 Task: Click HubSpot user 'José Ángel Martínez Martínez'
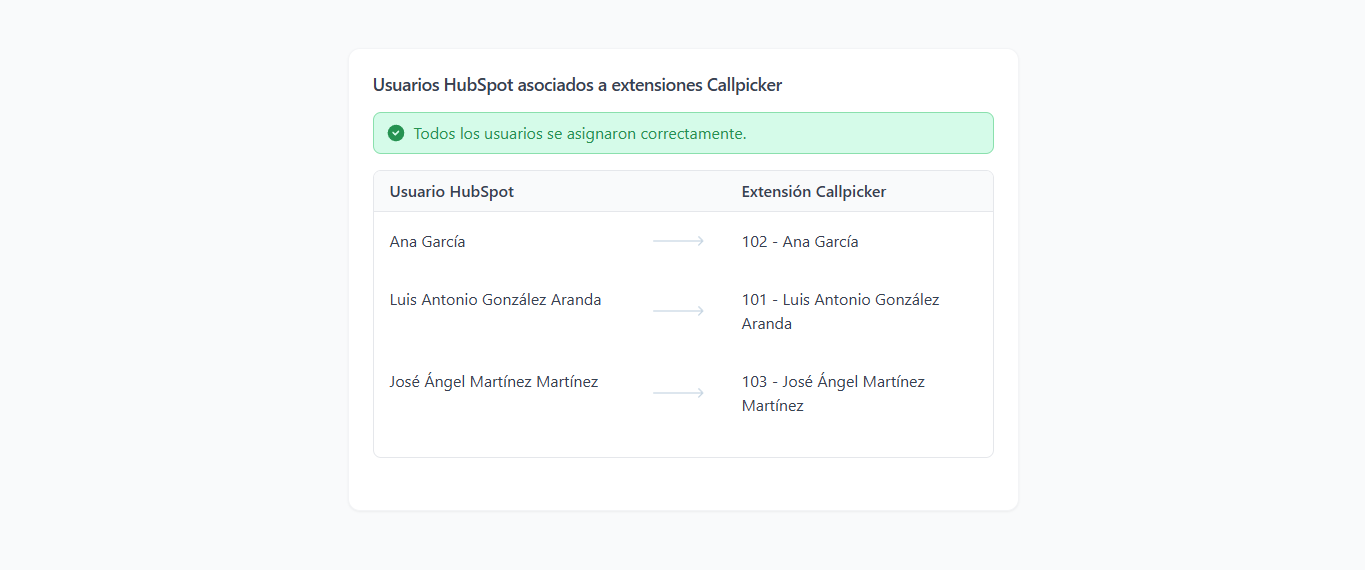coord(494,381)
